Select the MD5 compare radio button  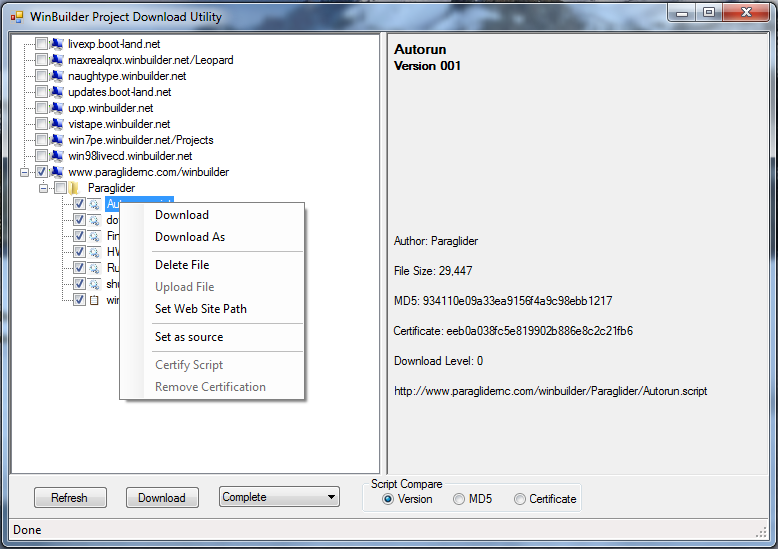(459, 499)
